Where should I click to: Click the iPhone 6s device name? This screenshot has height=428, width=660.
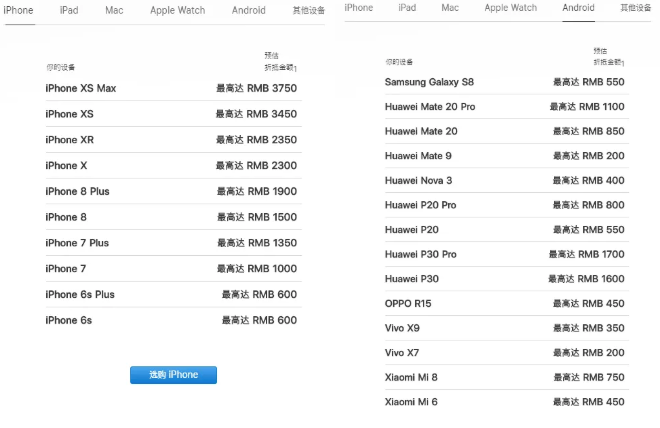[69, 320]
